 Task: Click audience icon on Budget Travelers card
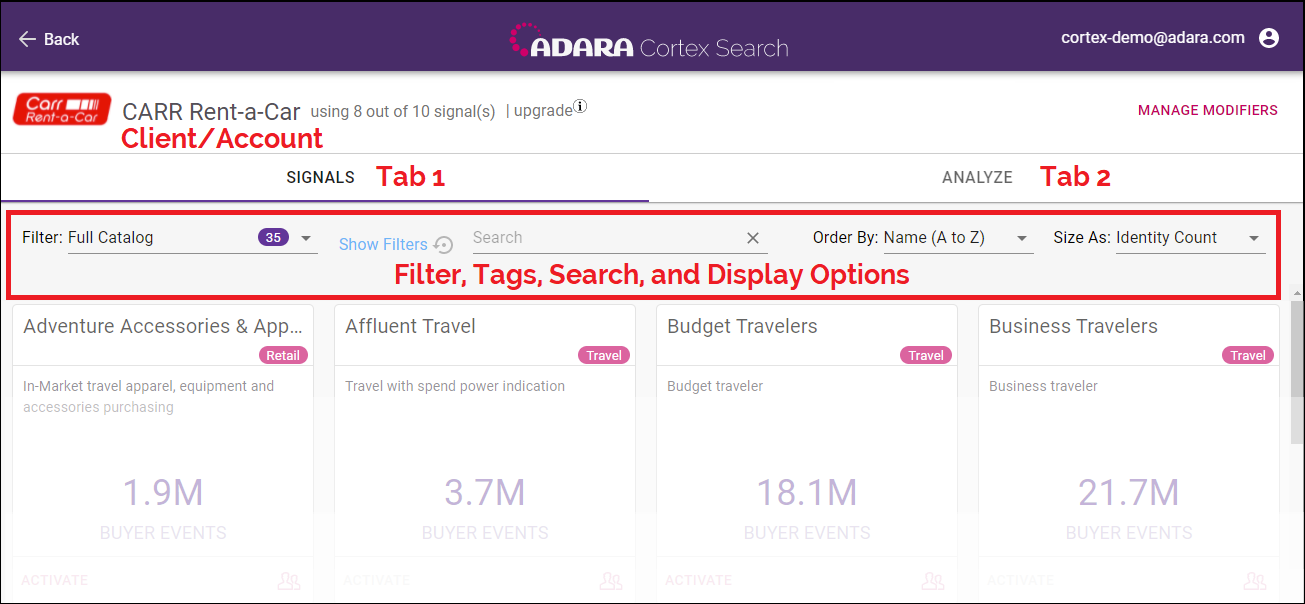coord(933,581)
